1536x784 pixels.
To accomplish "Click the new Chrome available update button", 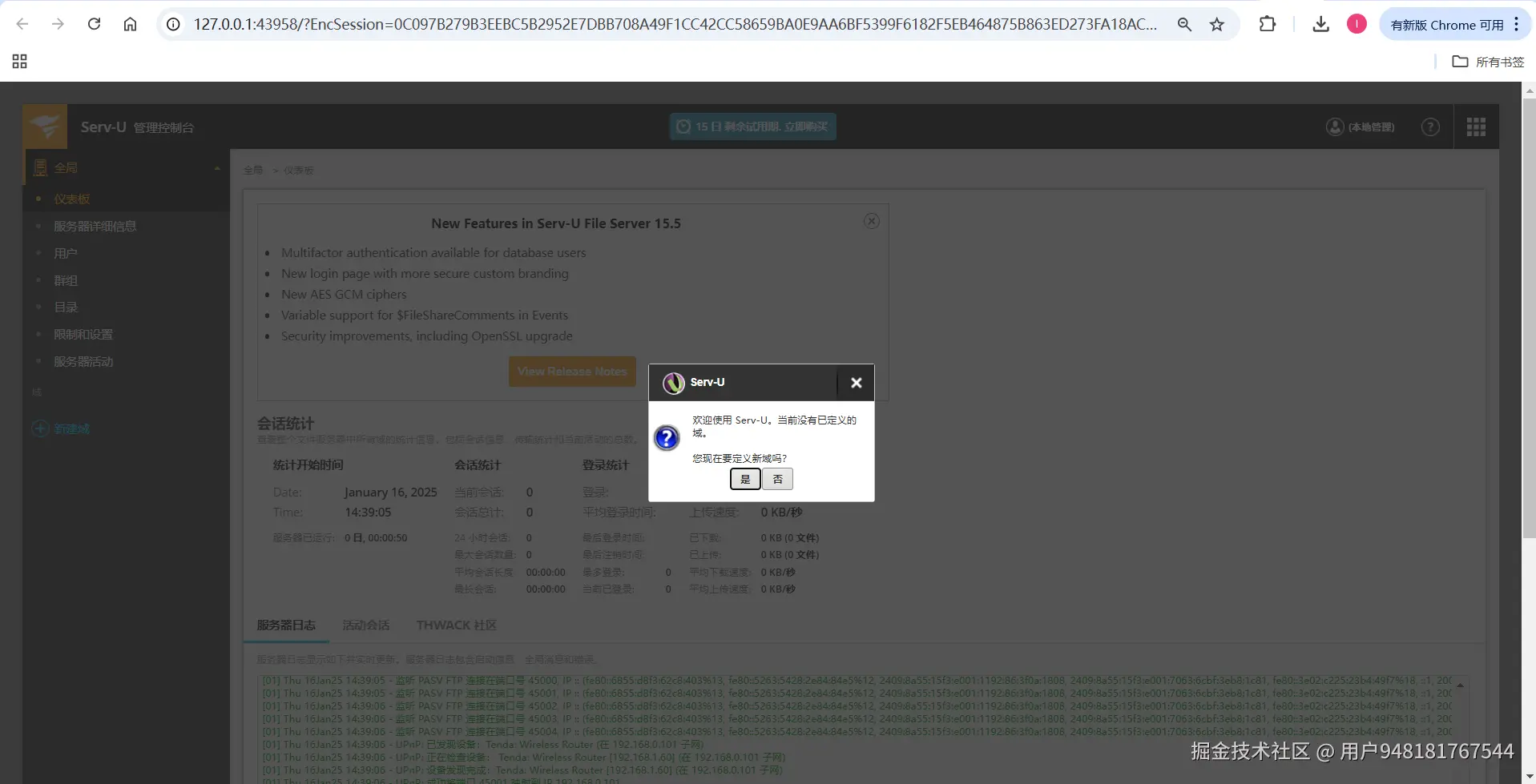I will 1455,25.
